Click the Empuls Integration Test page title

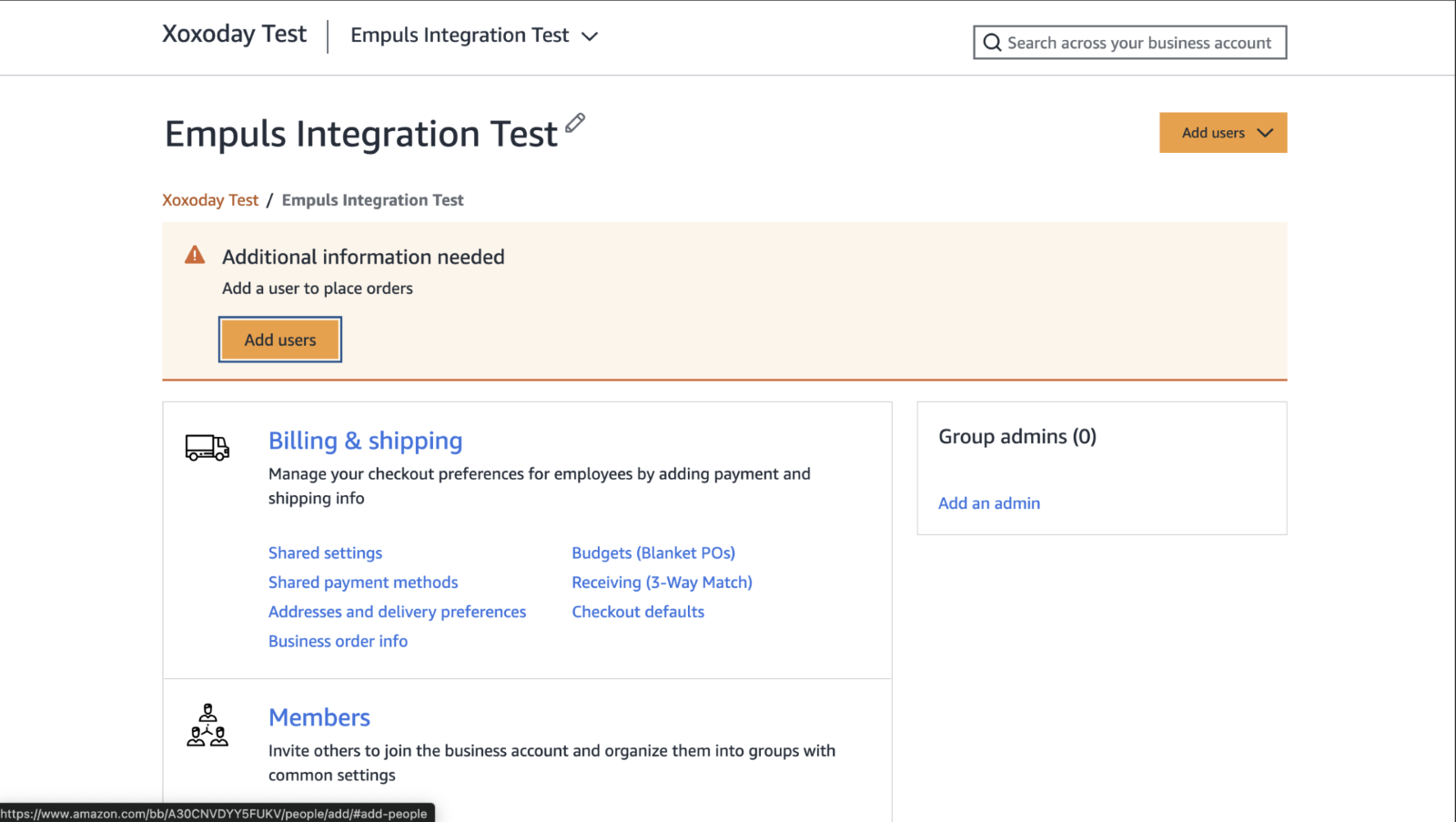tap(361, 134)
